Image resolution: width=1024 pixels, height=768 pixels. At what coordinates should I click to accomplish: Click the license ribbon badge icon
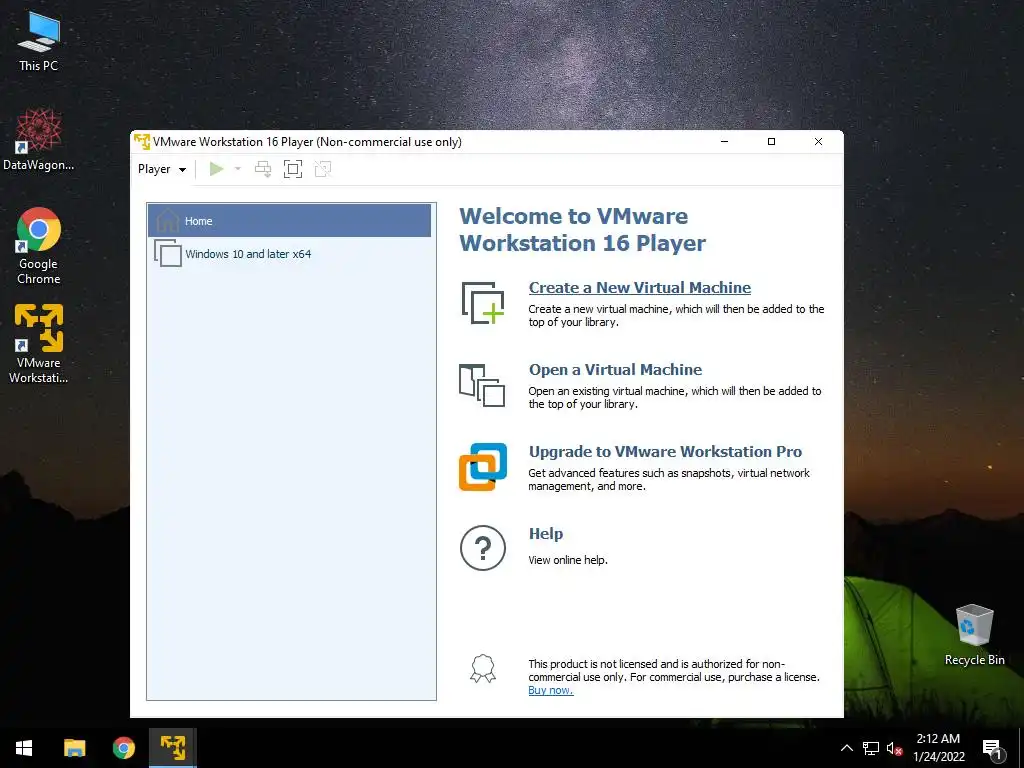[x=483, y=669]
